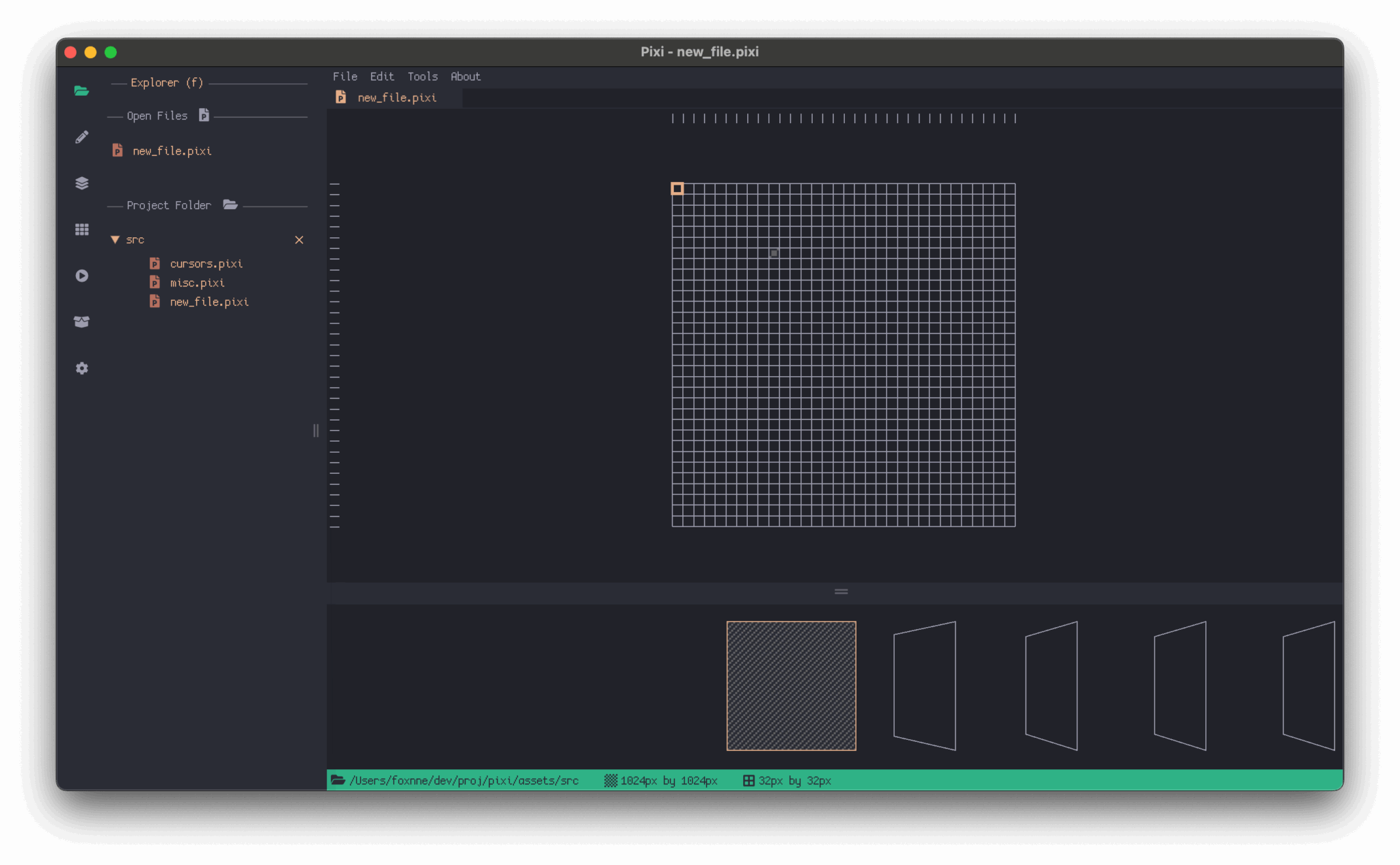Click new file icon beside Open Files
1400x865 pixels.
[204, 115]
